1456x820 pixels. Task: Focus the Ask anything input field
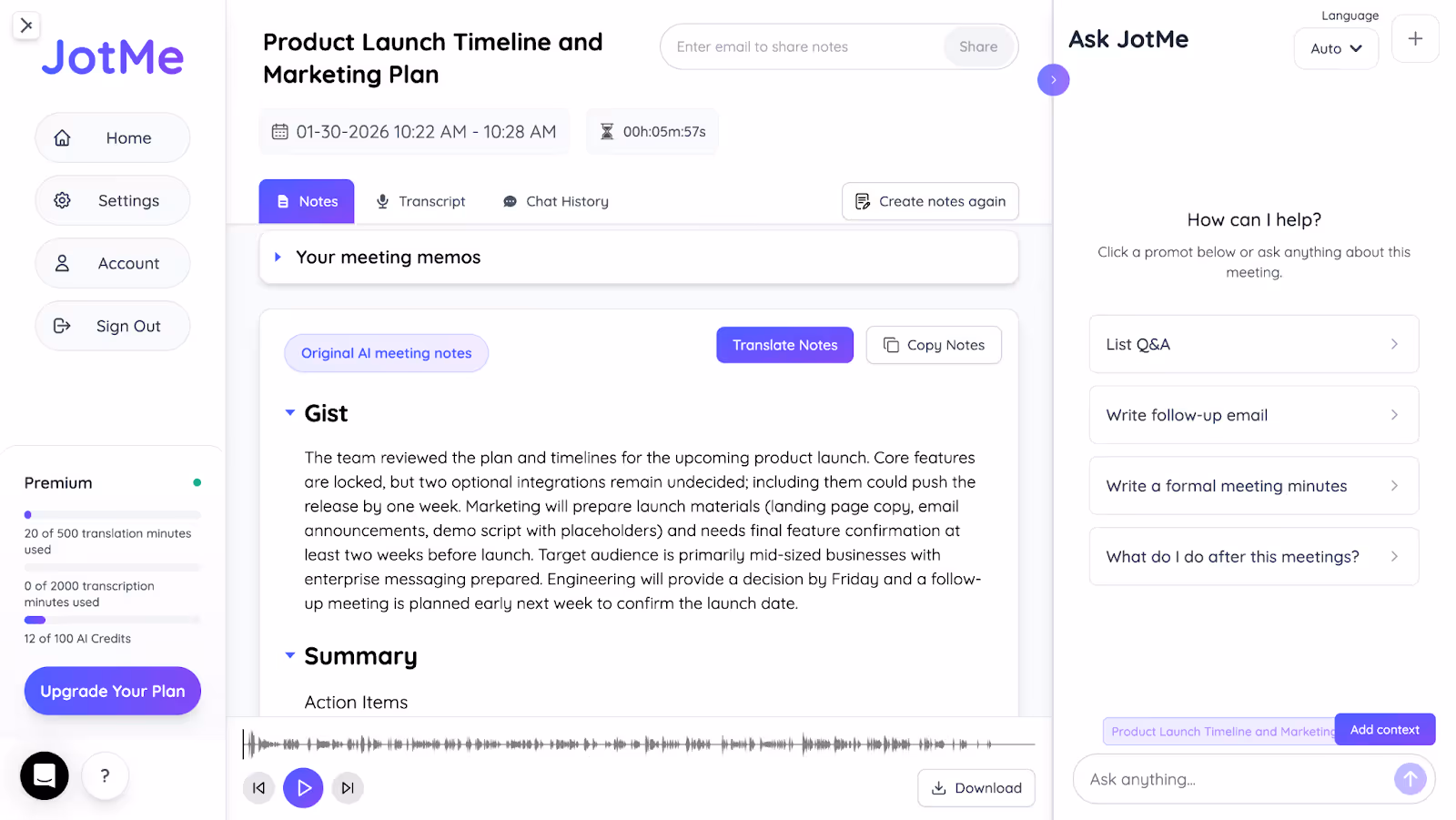click(x=1233, y=779)
